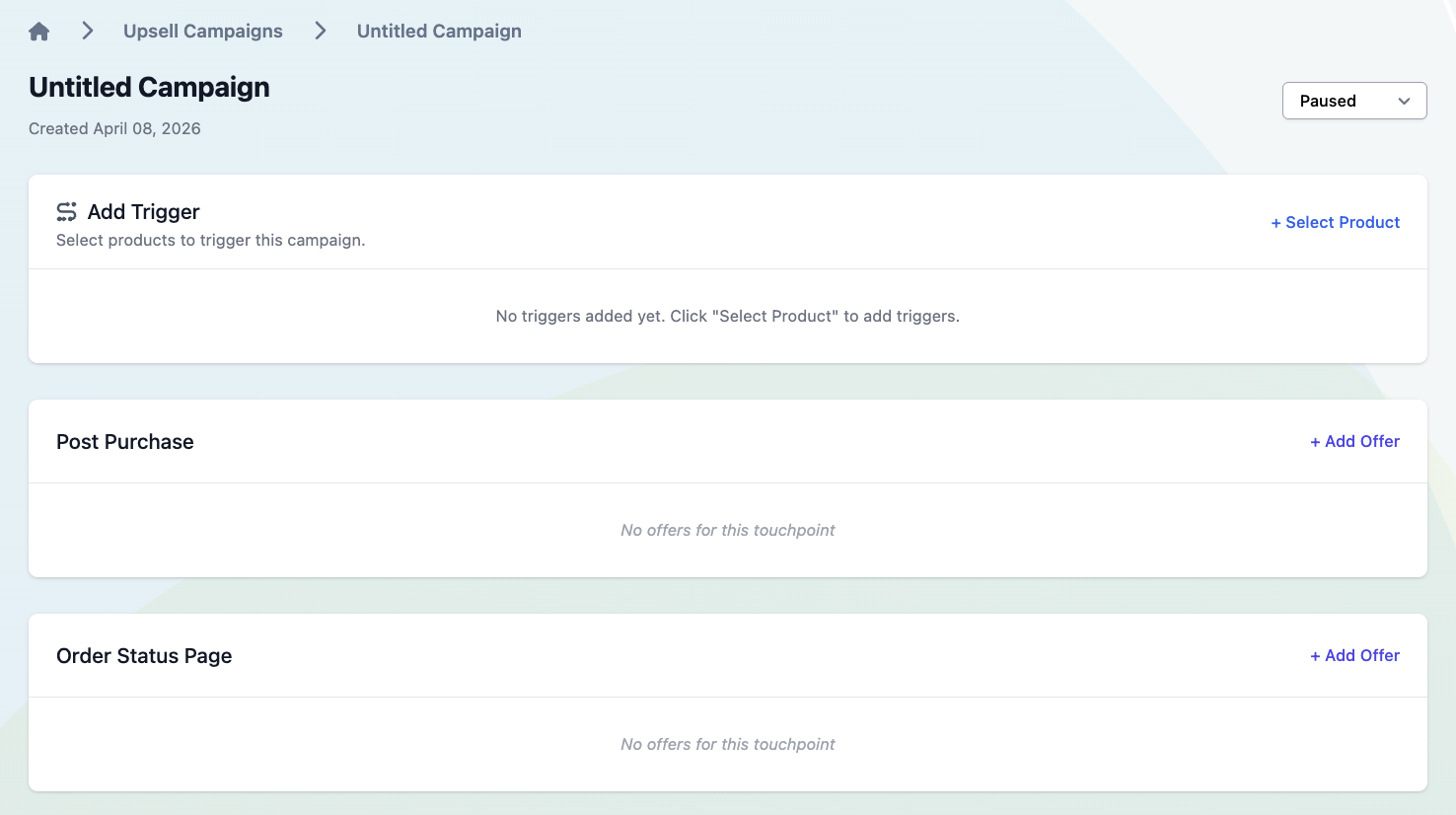Viewport: 1456px width, 815px height.
Task: Click the Untitled Campaign page title
Action: [x=149, y=87]
